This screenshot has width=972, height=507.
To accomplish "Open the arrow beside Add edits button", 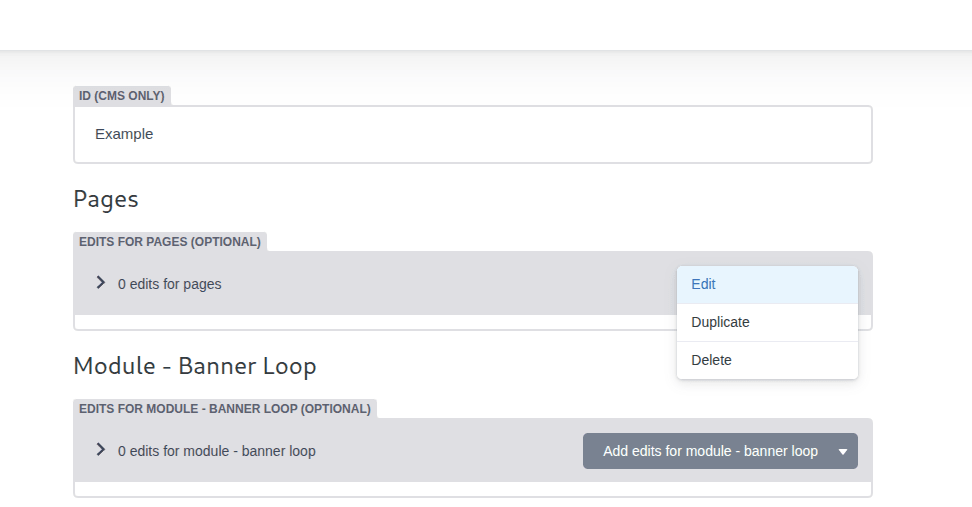I will click(842, 451).
